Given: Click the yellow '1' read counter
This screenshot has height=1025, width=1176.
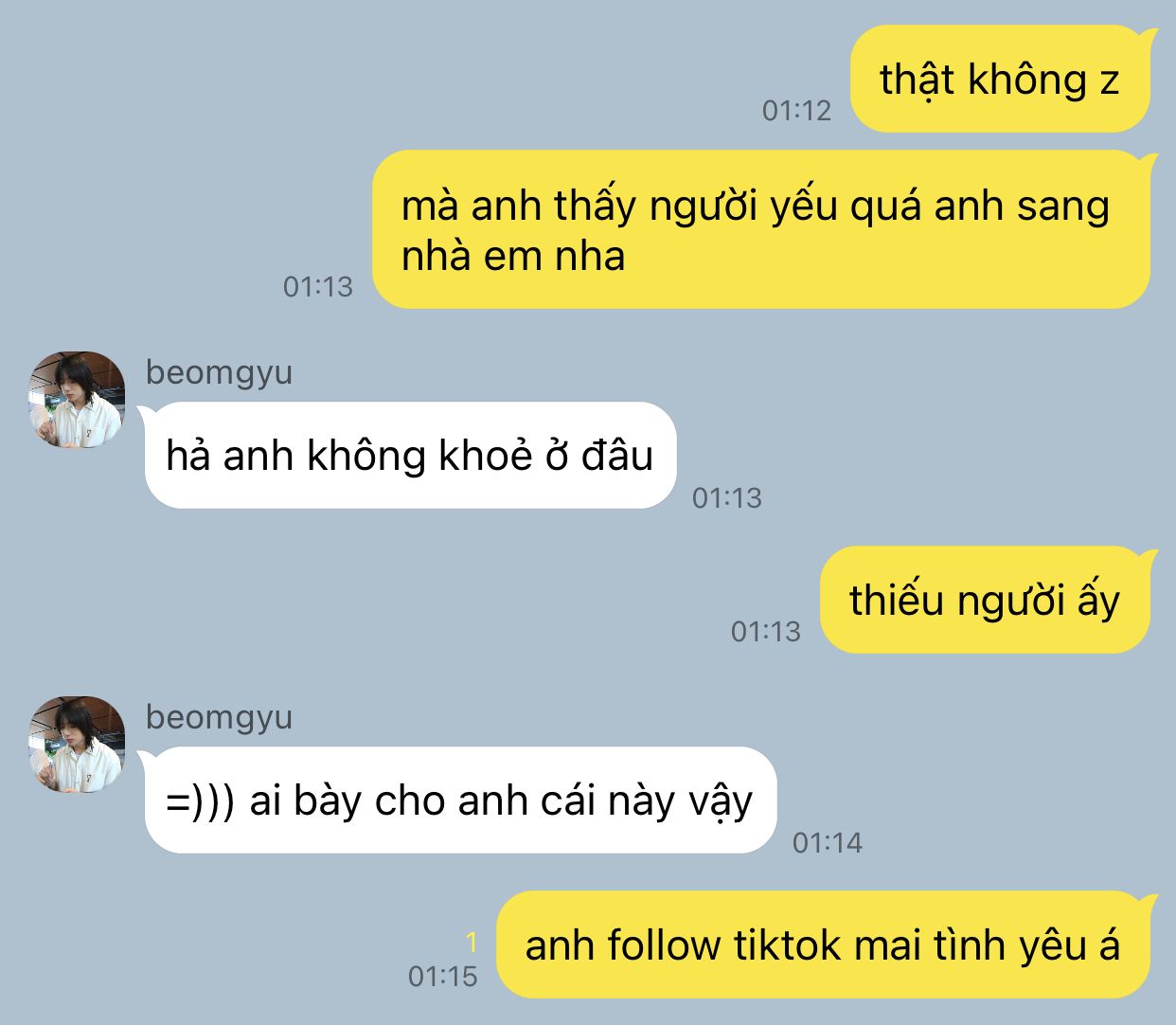Looking at the screenshot, I should pos(472,943).
